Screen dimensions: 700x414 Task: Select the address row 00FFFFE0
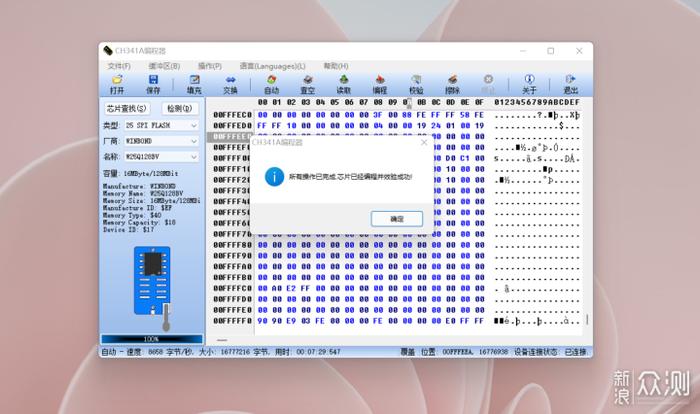232,310
